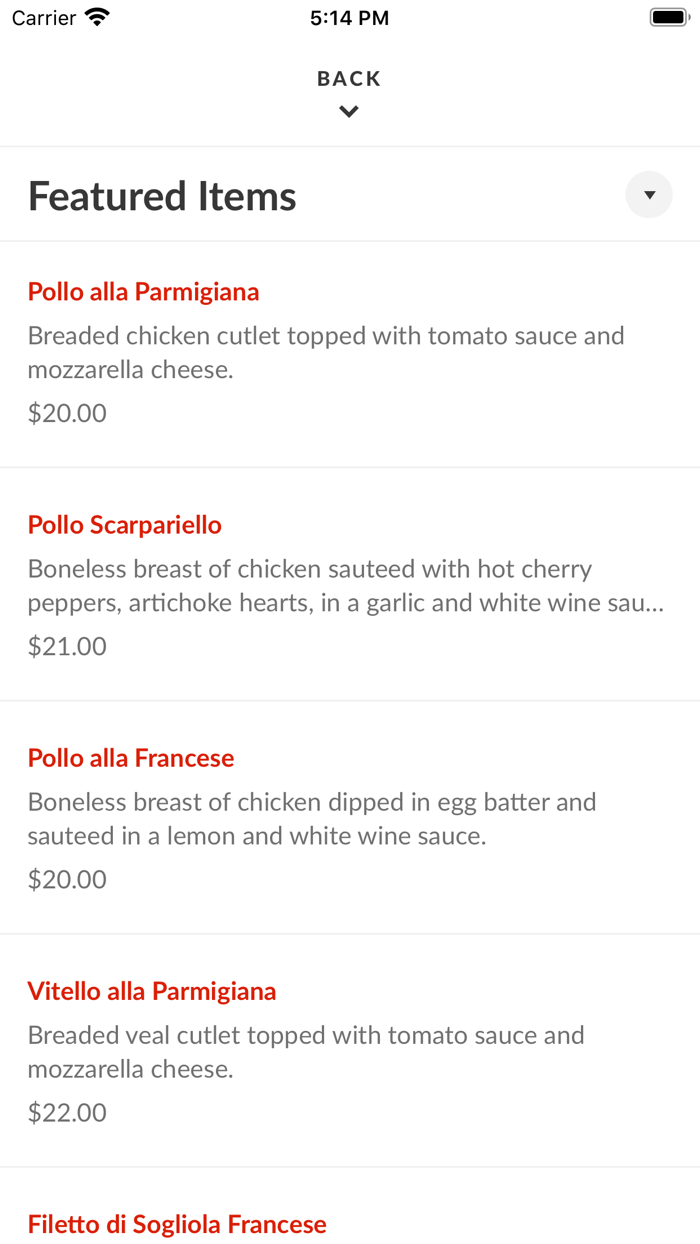Open the Pollo Scarpariello item
This screenshot has height=1244, width=700.
click(124, 524)
